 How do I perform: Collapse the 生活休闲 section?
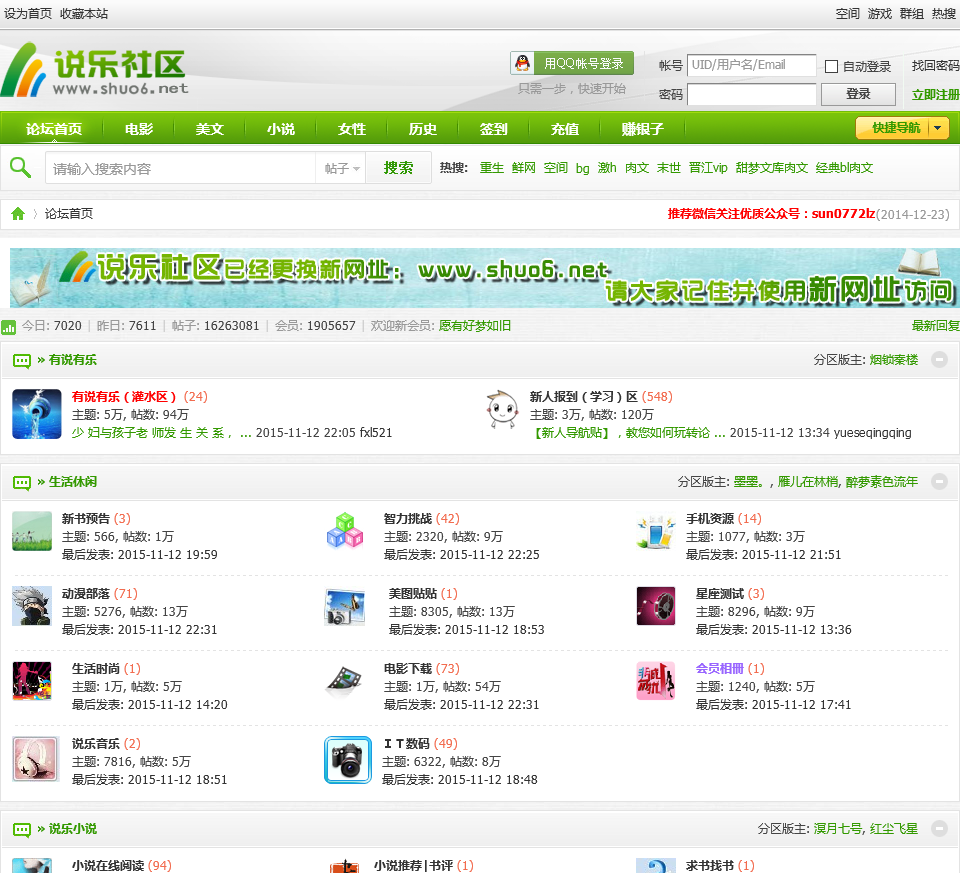pos(939,481)
